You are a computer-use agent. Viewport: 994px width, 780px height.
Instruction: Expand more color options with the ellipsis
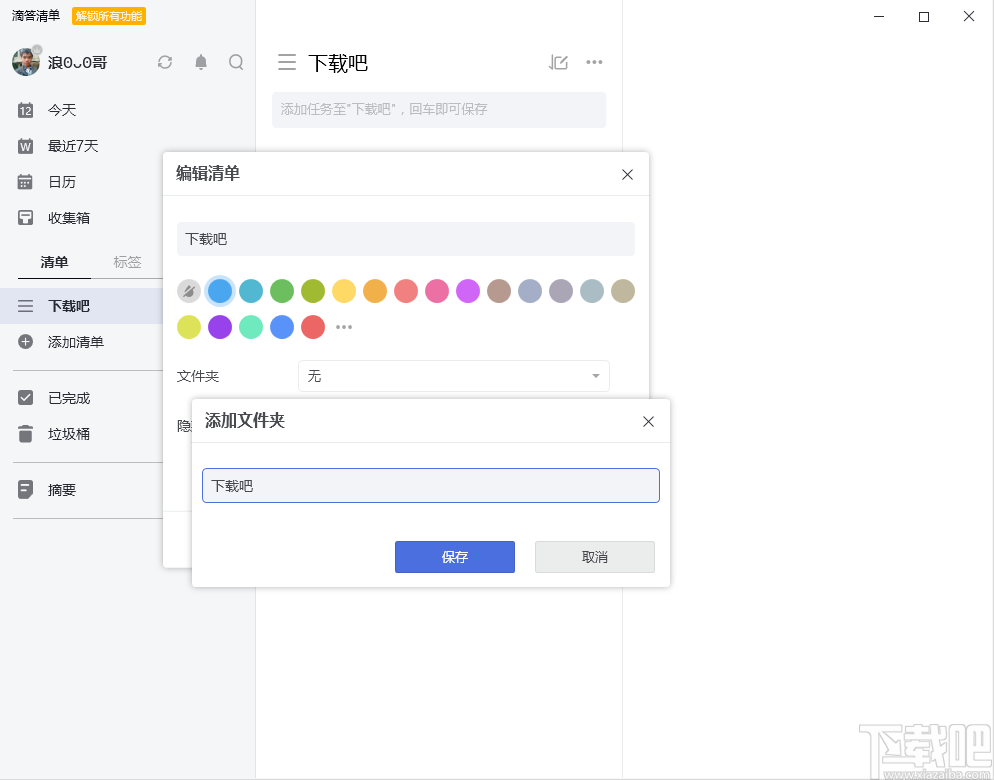(x=344, y=326)
